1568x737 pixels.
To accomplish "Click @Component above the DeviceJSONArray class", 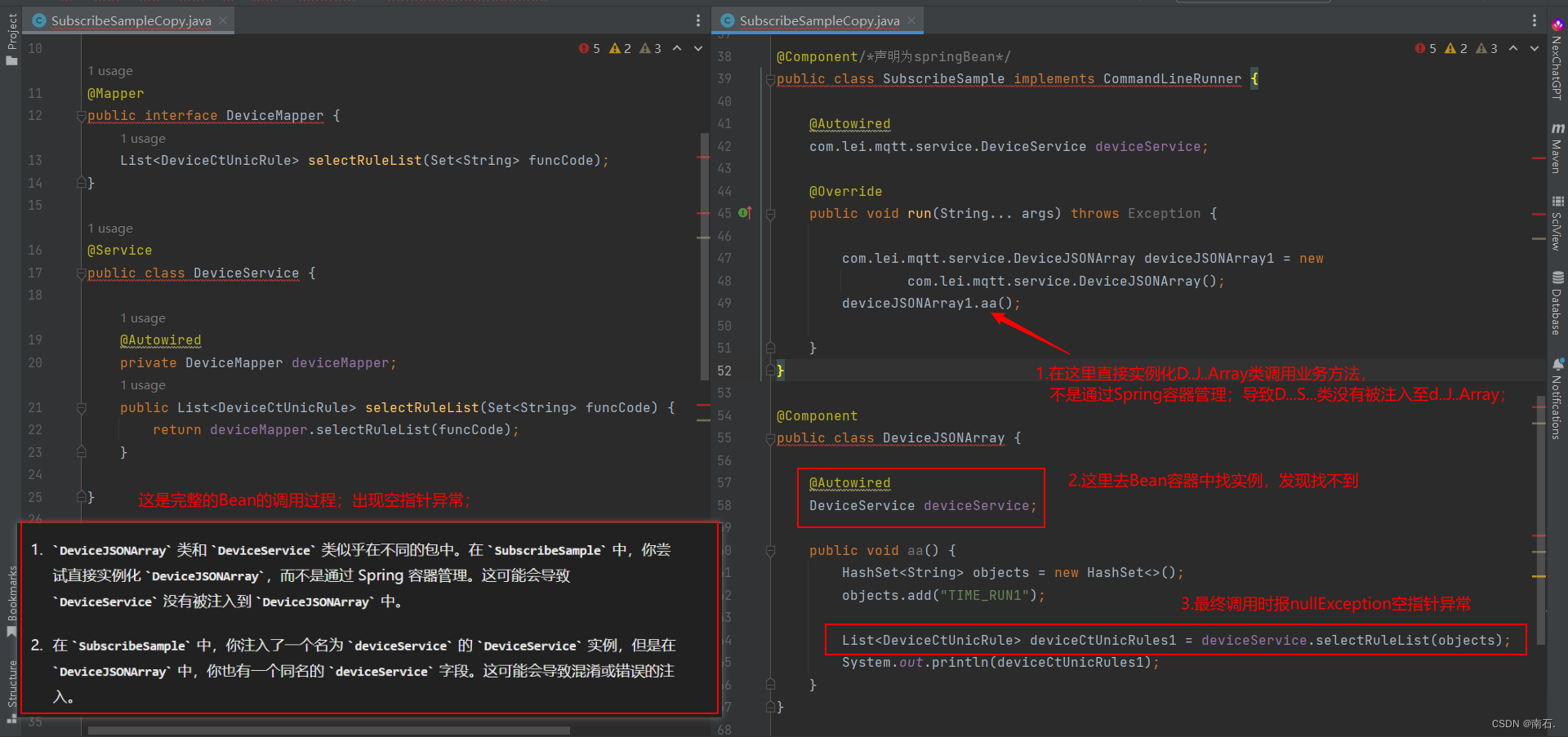I will click(817, 416).
